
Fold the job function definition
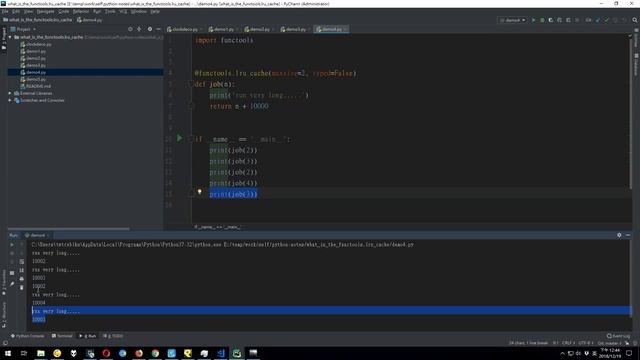point(191,84)
